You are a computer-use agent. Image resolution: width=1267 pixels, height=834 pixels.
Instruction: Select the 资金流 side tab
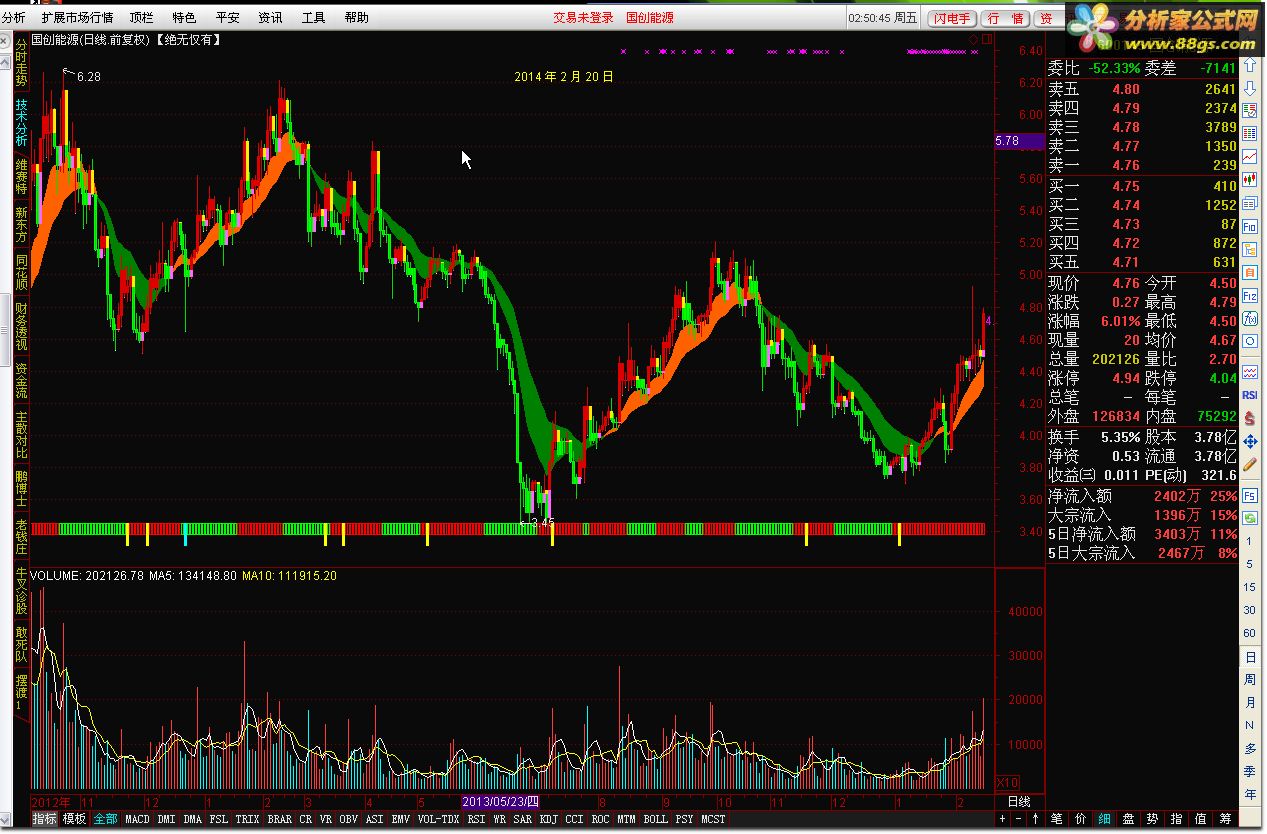coord(22,380)
